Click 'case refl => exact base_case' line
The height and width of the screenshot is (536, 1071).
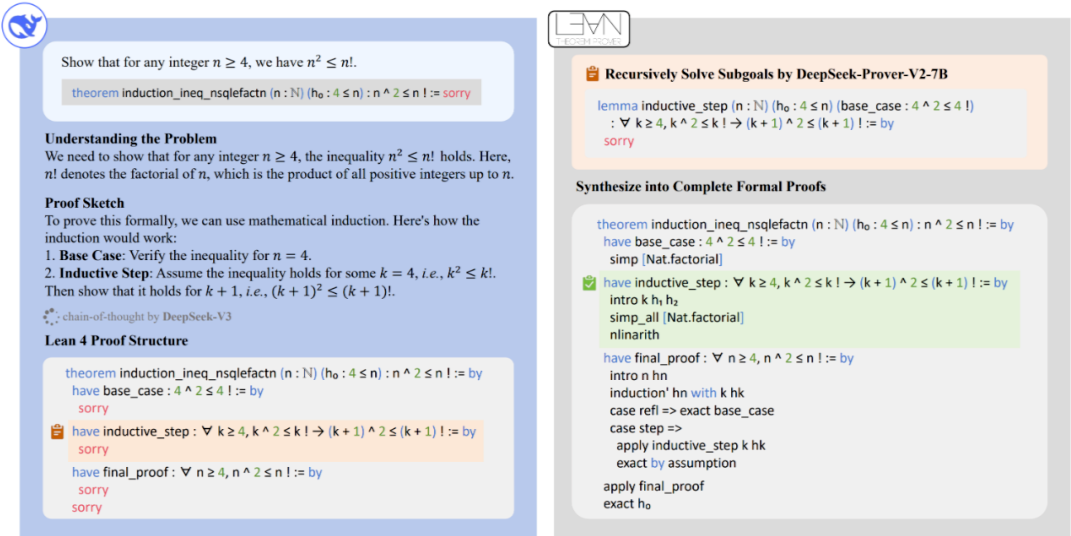click(692, 411)
